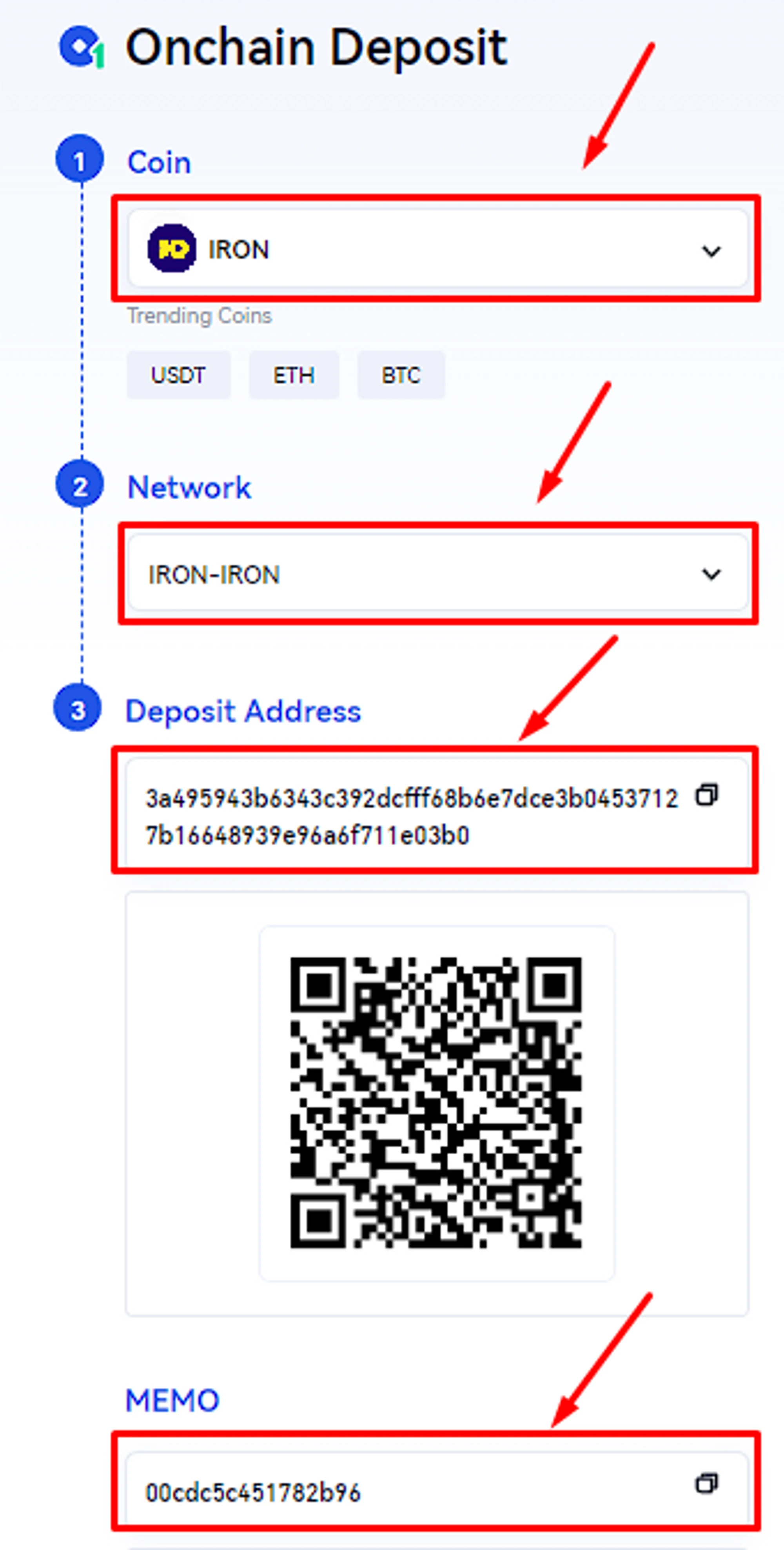Click the step 1 circle icon

point(80,159)
